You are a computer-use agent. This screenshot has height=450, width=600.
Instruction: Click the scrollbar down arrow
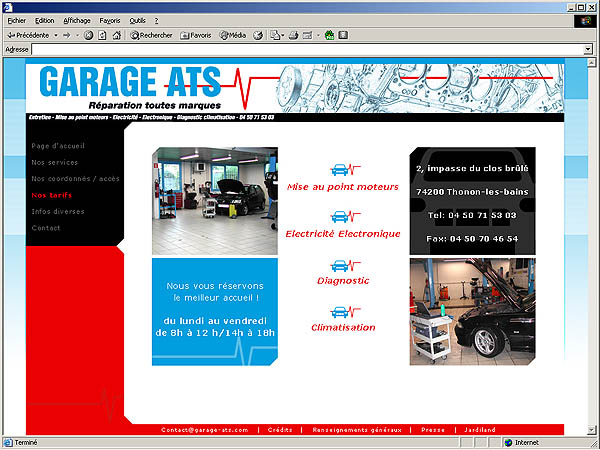pyautogui.click(x=592, y=430)
